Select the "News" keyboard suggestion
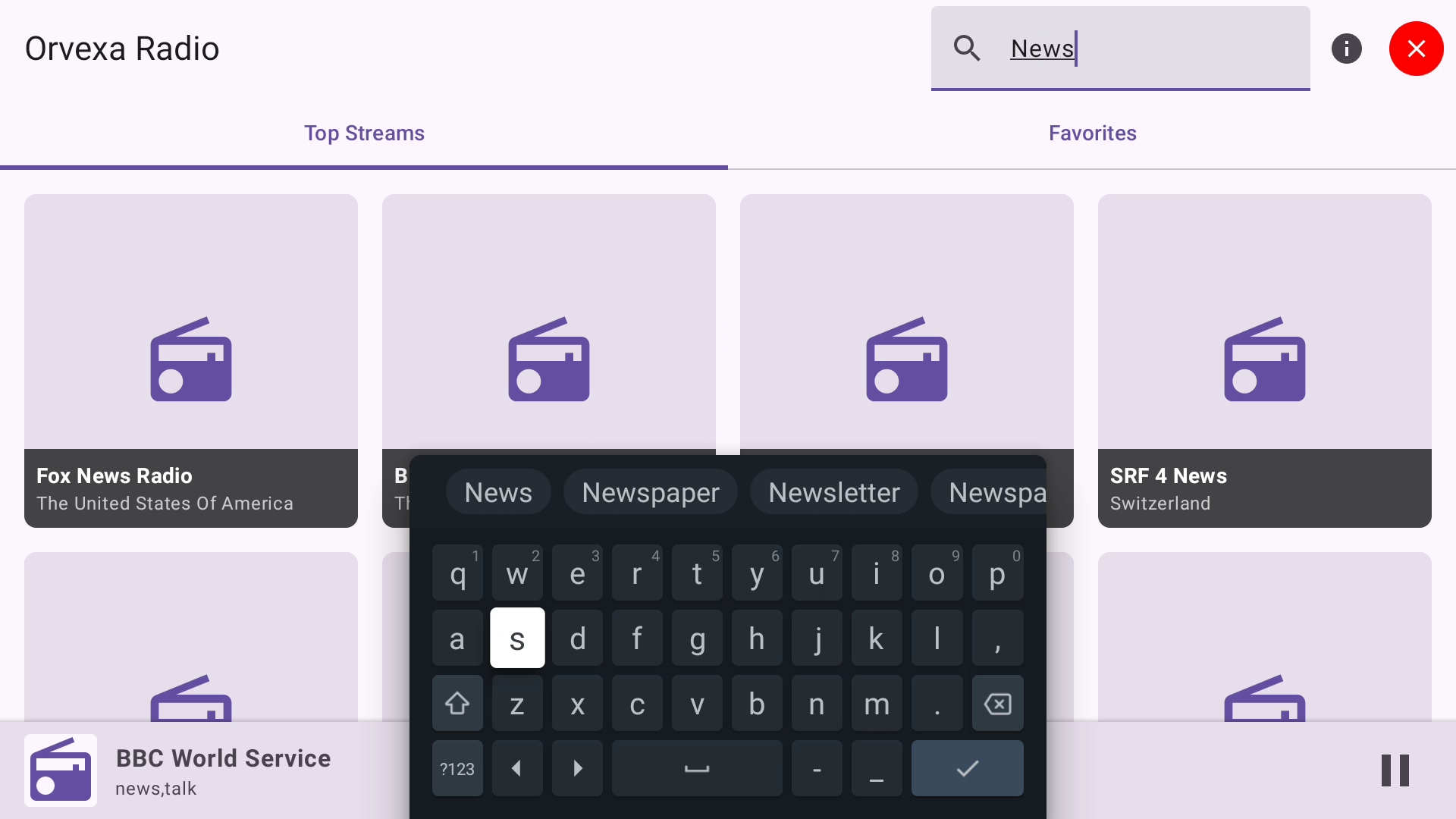This screenshot has width=1456, height=819. point(498,493)
